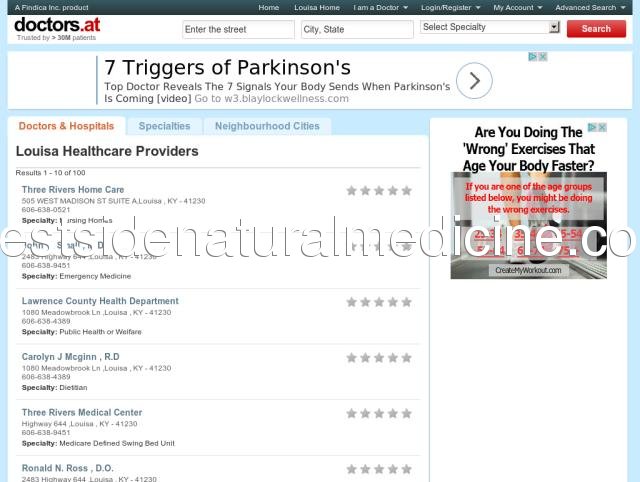Open Louisa Home navigation link

tap(317, 7)
